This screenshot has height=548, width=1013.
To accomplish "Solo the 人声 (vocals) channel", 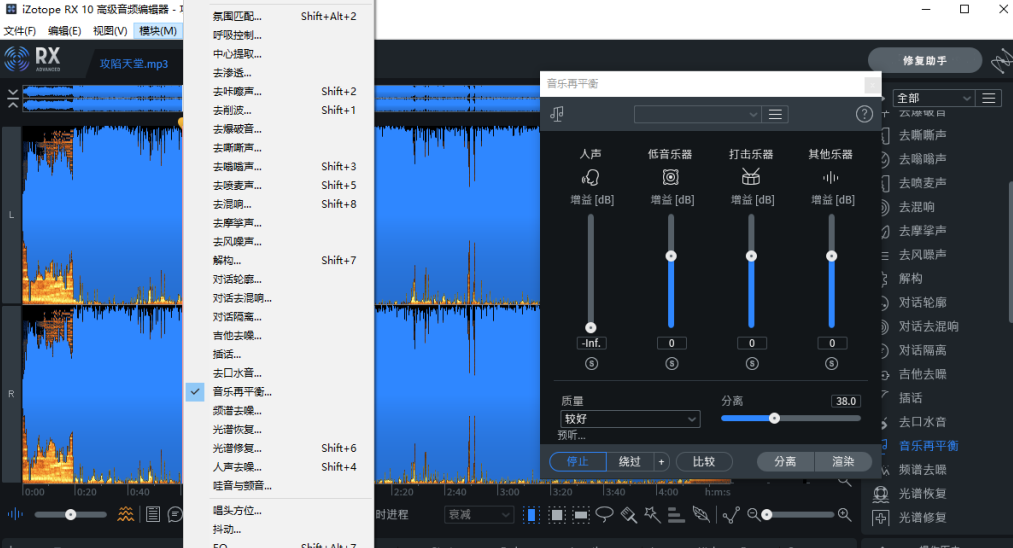I will click(591, 364).
